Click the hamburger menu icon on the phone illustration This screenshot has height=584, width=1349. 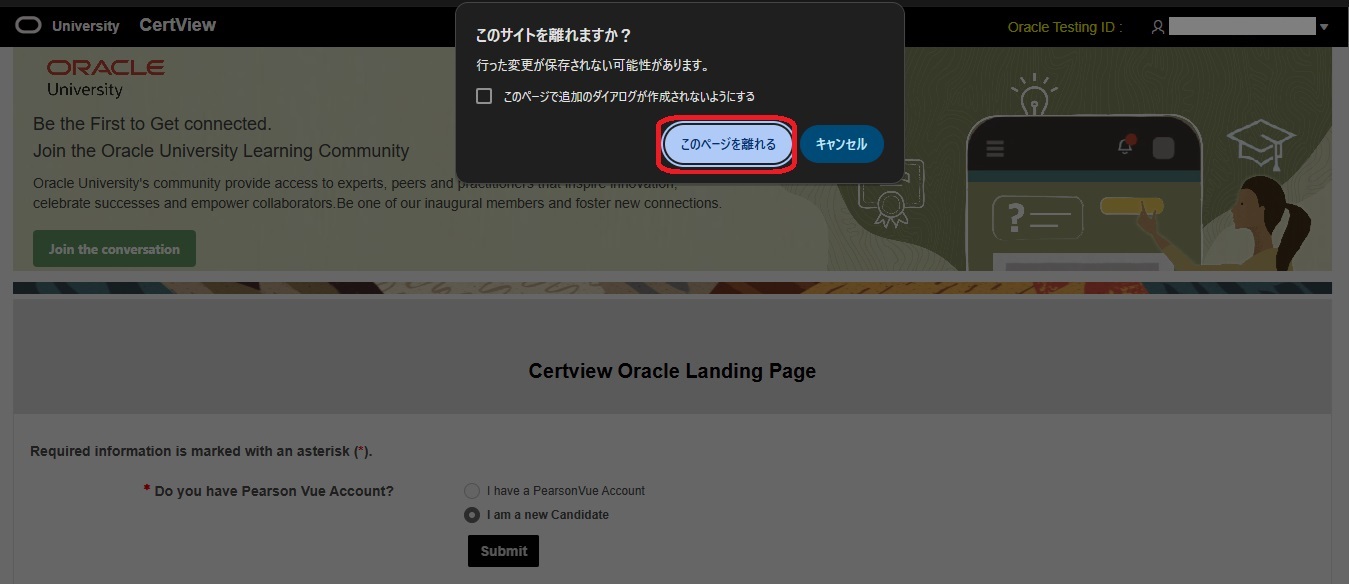click(x=995, y=147)
